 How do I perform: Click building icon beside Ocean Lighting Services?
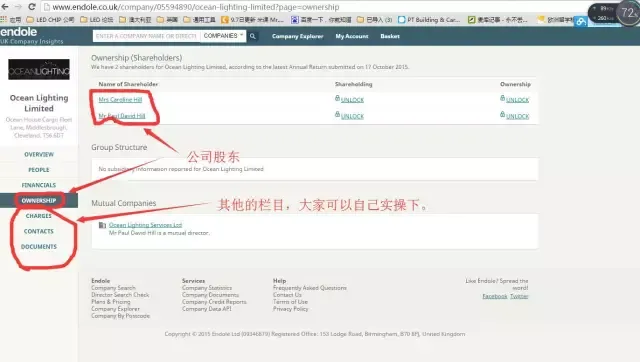102,225
